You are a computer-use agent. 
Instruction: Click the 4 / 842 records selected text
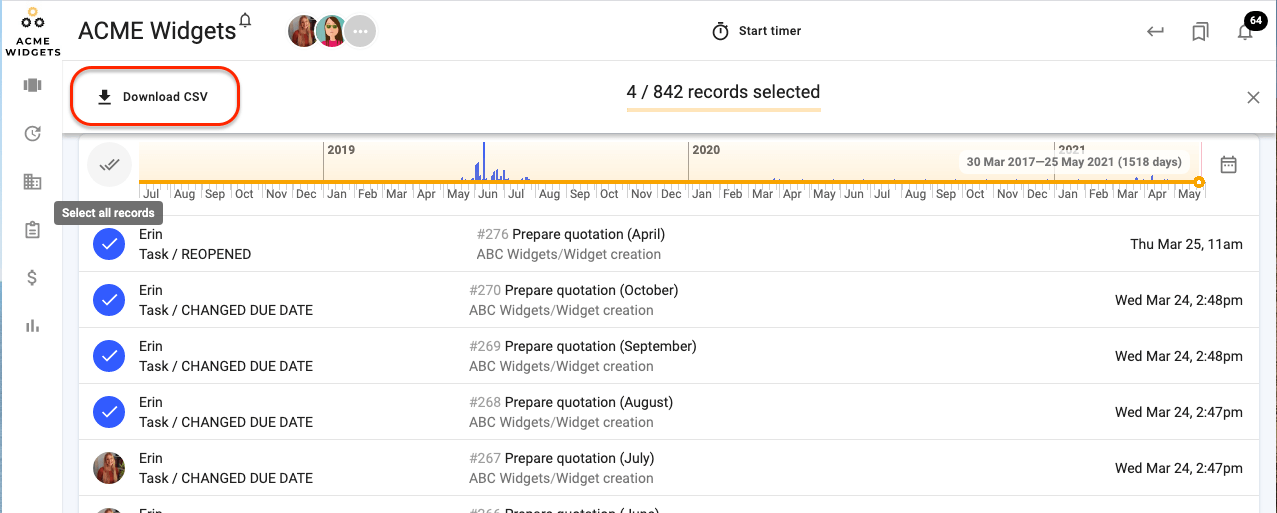(723, 92)
